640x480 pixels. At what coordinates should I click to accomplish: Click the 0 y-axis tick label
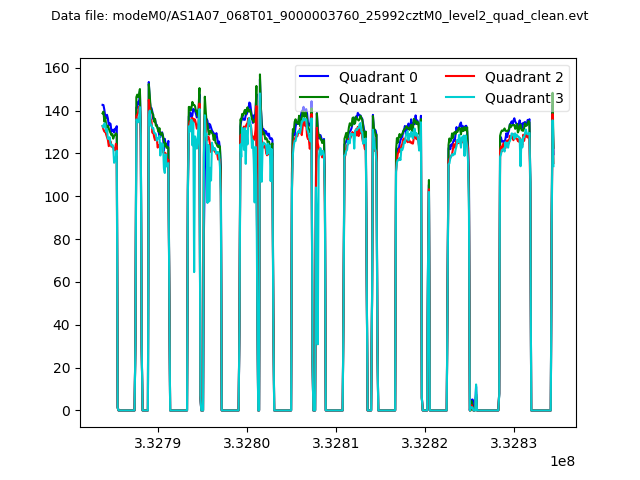coord(66,411)
